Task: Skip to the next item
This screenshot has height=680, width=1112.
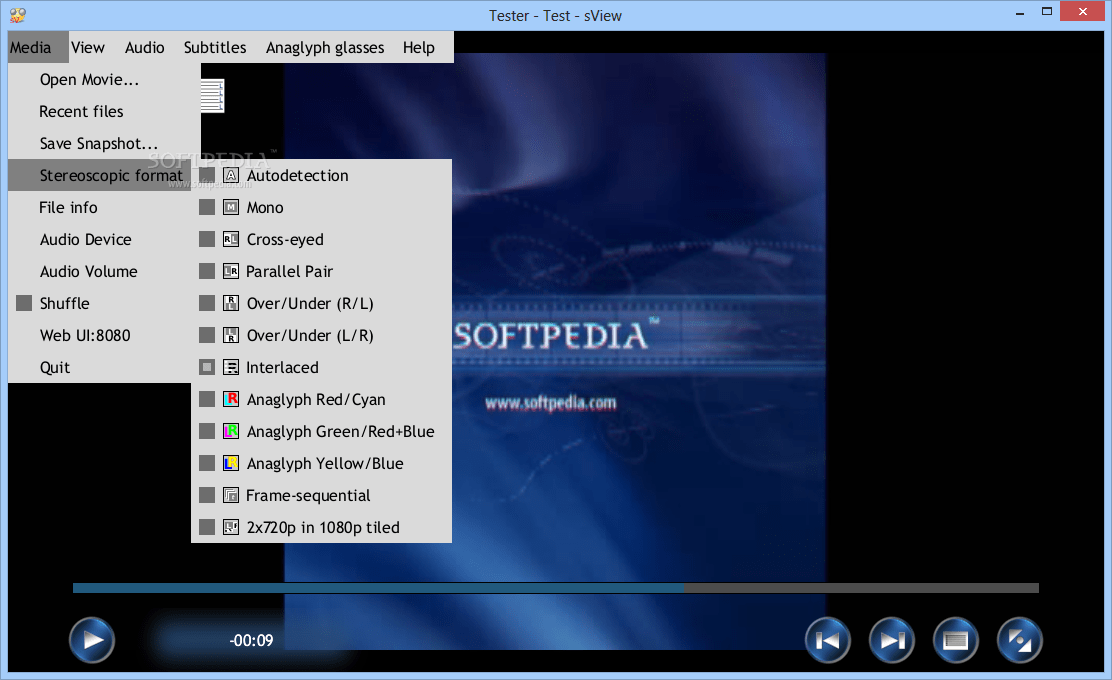Action: 891,640
